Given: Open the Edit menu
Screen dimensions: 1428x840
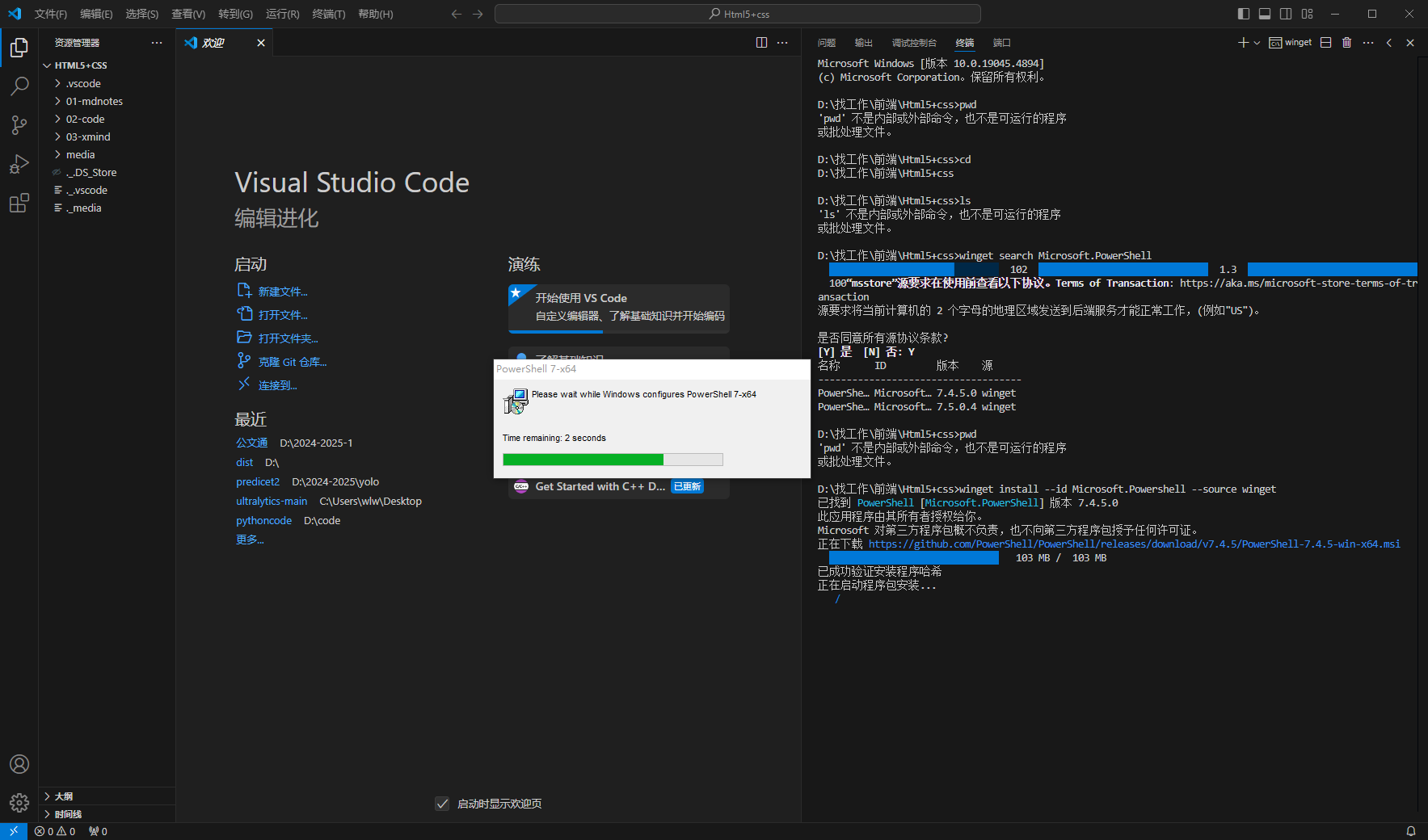Looking at the screenshot, I should coord(96,14).
